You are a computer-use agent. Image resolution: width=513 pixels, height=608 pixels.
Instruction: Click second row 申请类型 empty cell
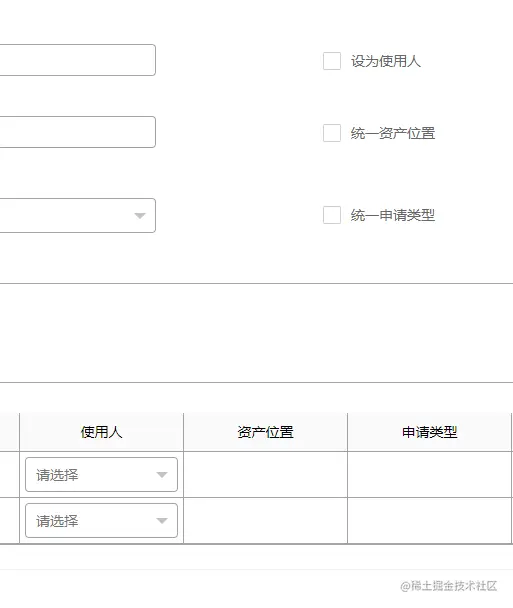tap(430, 520)
